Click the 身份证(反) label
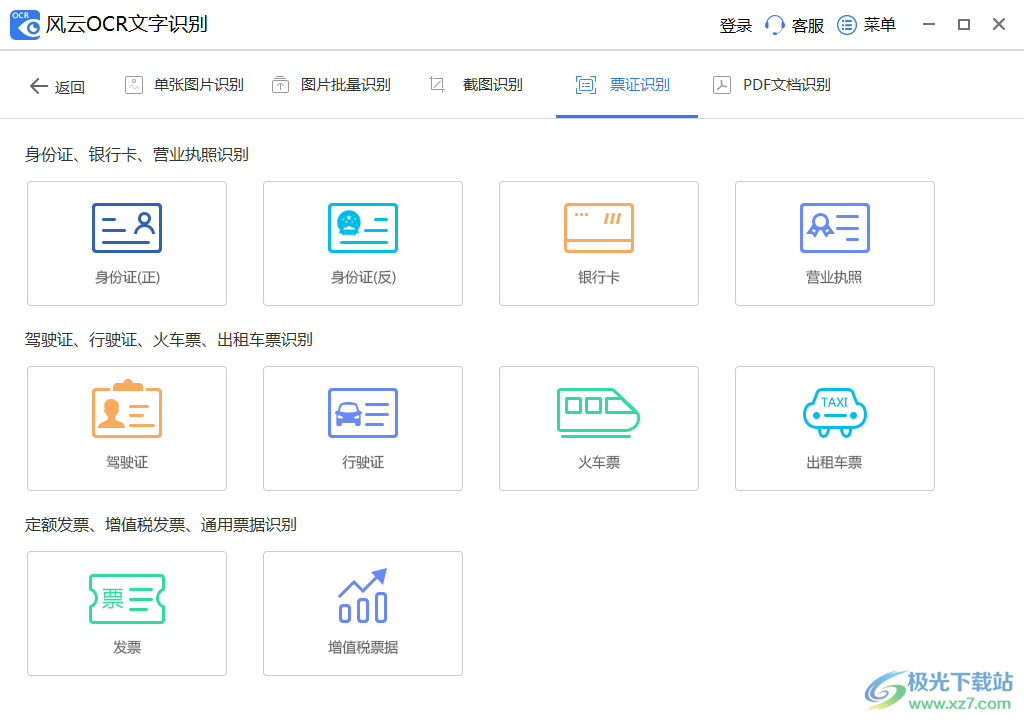Viewport: 1024px width, 720px height. (x=363, y=277)
